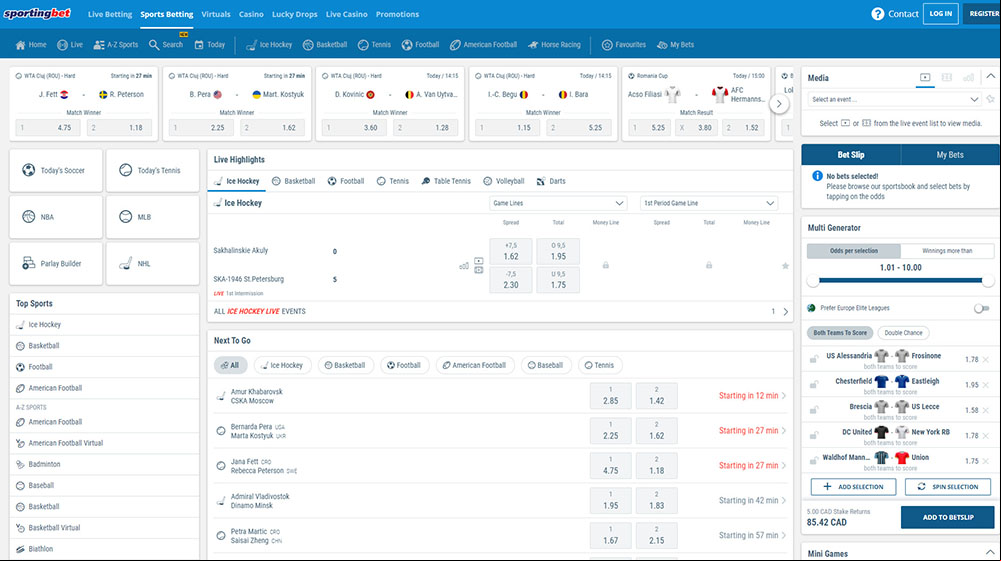Select Winnings more than option
Screen dimensions: 1001x561
click(947, 251)
